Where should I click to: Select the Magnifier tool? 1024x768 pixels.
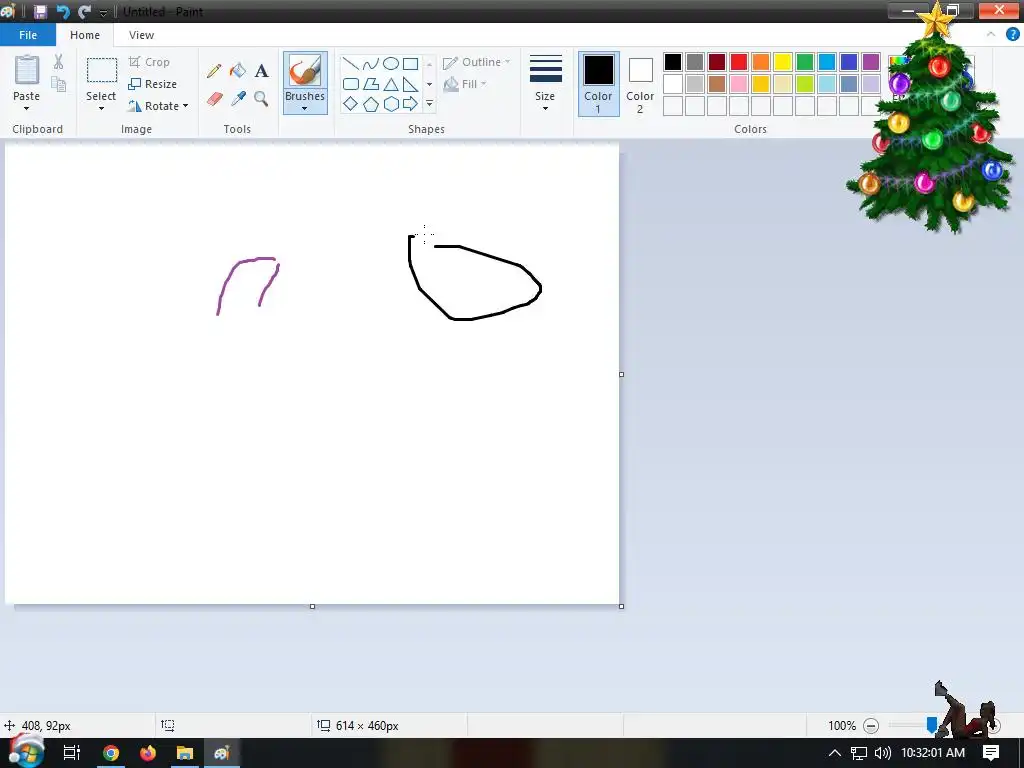click(261, 99)
